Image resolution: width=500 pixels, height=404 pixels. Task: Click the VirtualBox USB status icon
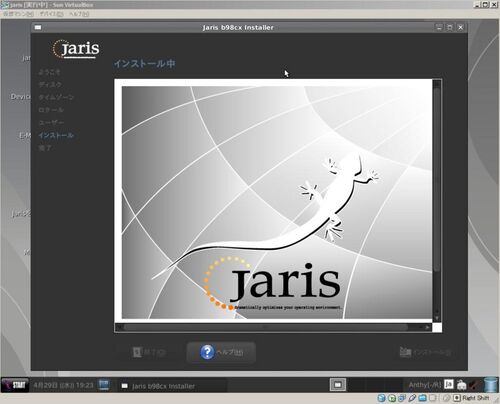pos(412,398)
